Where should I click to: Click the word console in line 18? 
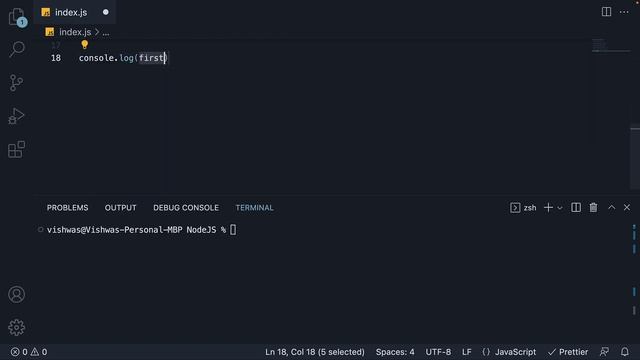[x=96, y=58]
